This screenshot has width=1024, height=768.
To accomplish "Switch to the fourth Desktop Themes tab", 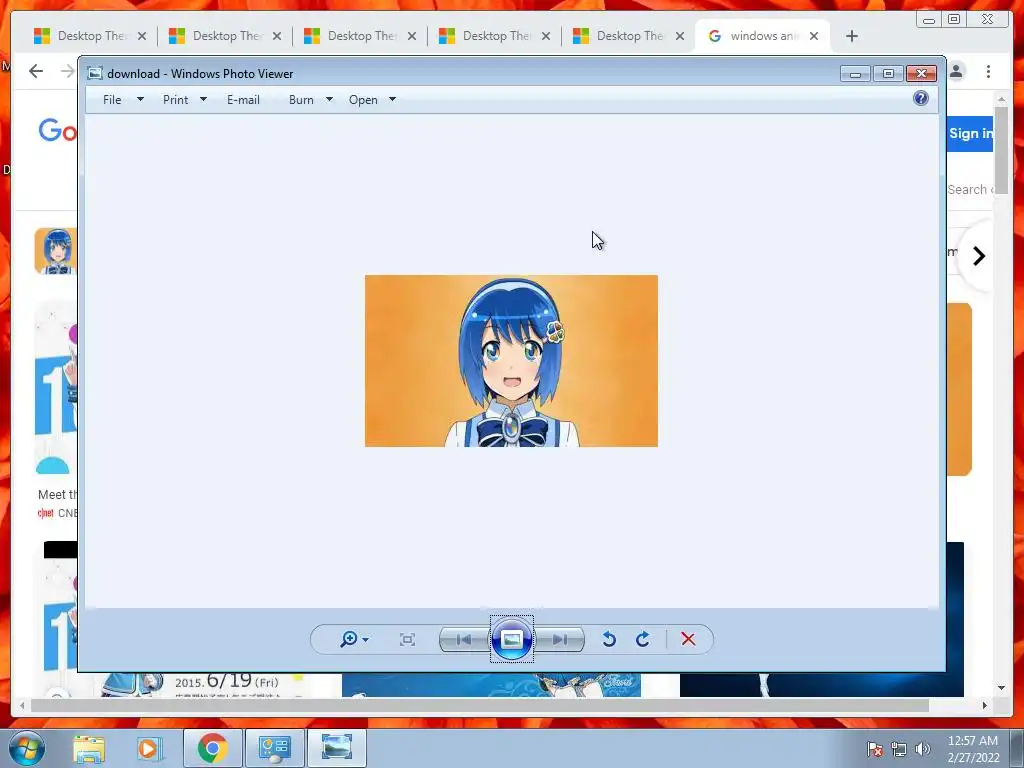I will tap(494, 36).
